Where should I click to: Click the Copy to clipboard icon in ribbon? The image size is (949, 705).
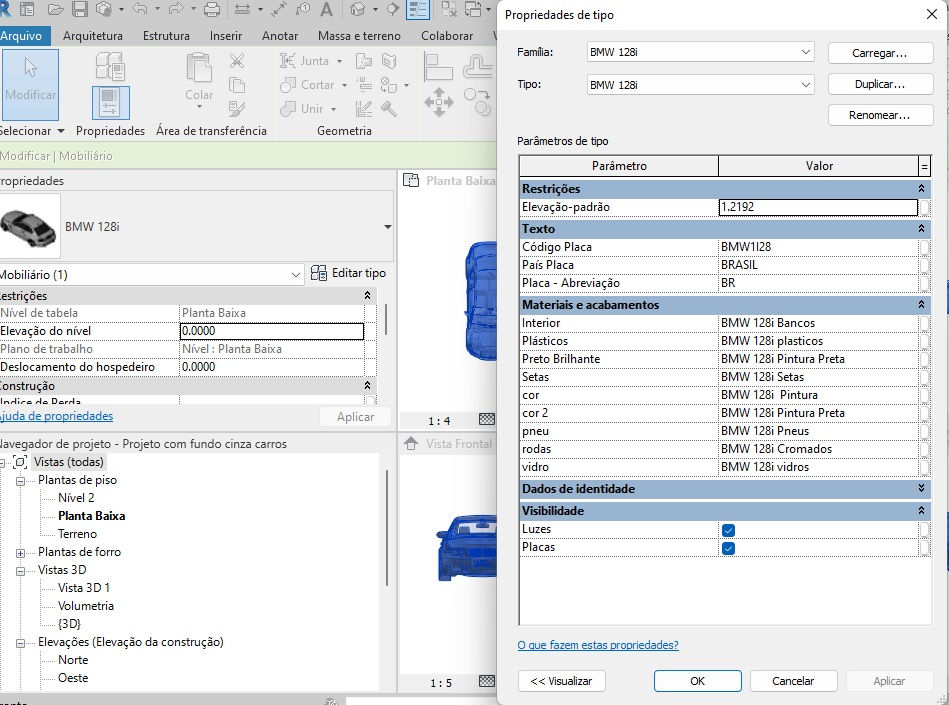(237, 85)
